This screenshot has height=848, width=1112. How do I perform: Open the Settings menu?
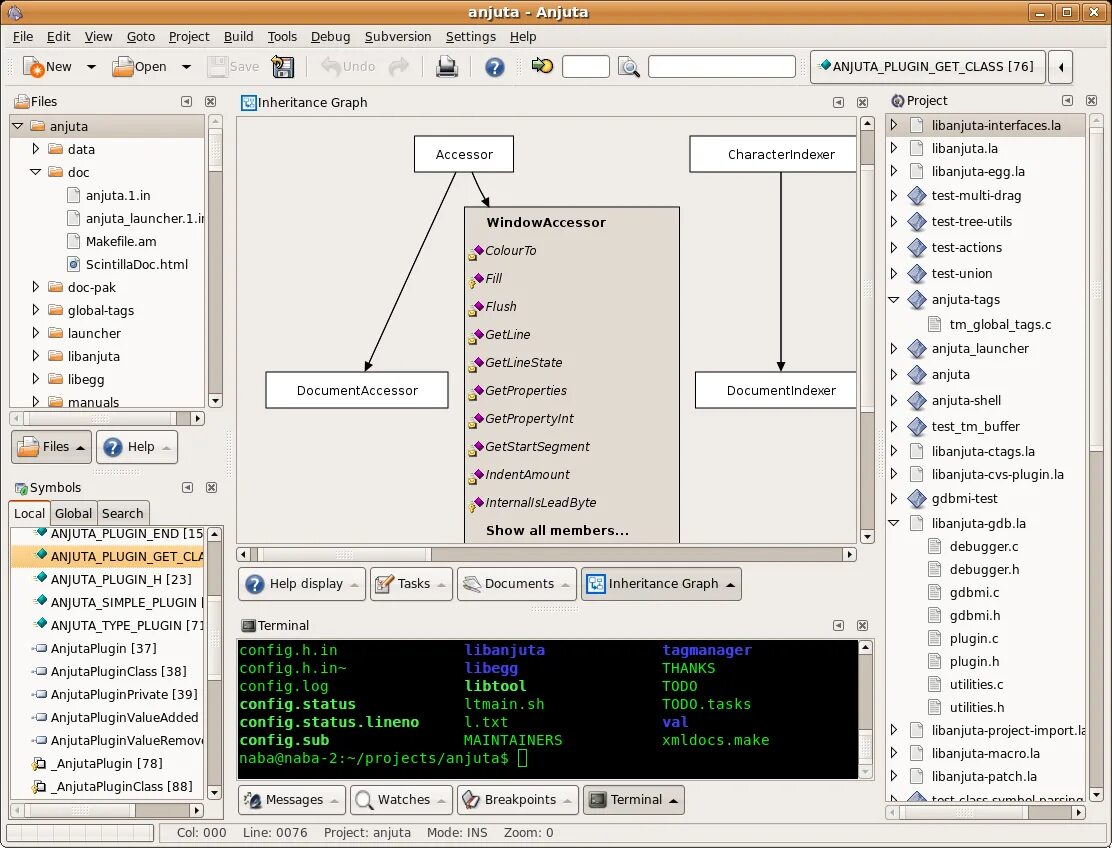pyautogui.click(x=470, y=36)
